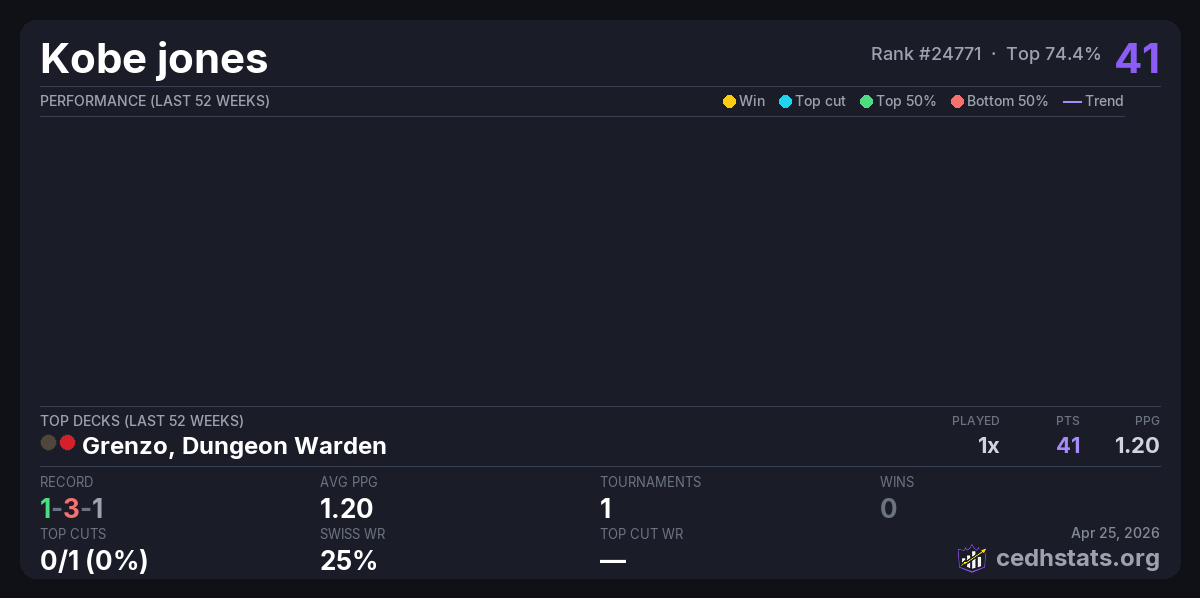Viewport: 1200px width, 598px height.
Task: Open the Grenzo, Dungeon Warden deck entry
Action: pos(234,445)
